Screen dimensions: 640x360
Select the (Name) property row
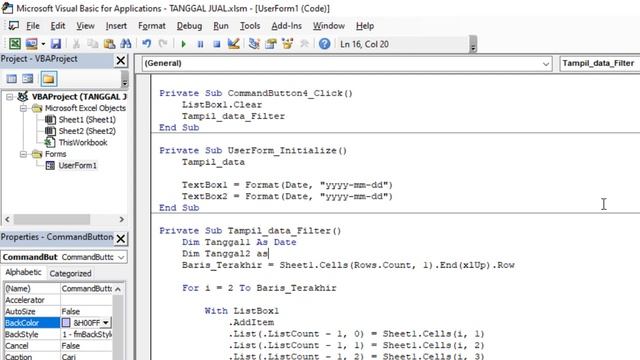click(58, 289)
